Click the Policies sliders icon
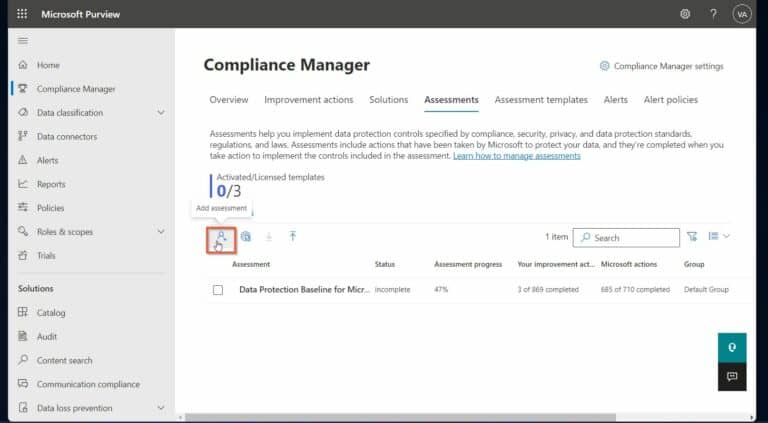 [23, 208]
